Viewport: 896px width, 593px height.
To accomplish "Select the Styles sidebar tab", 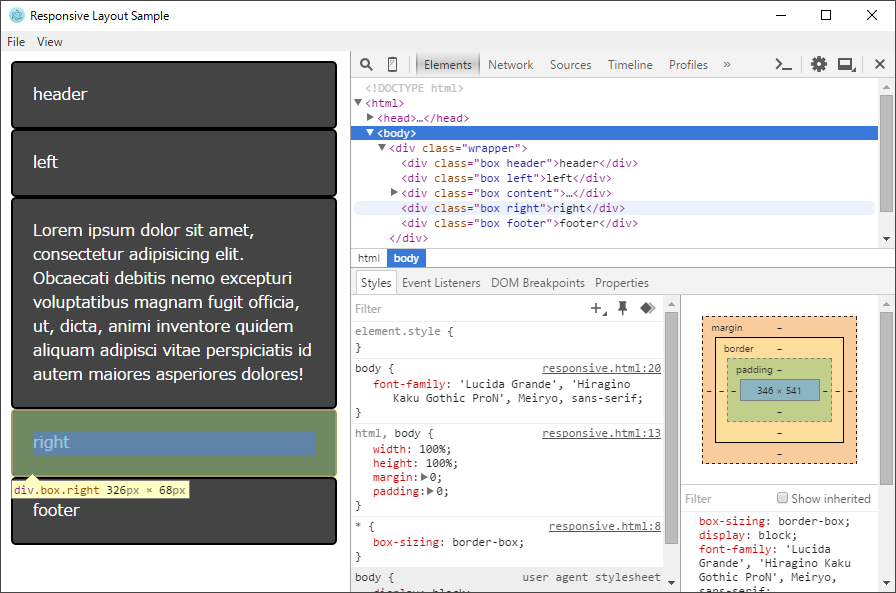I will pyautogui.click(x=376, y=283).
